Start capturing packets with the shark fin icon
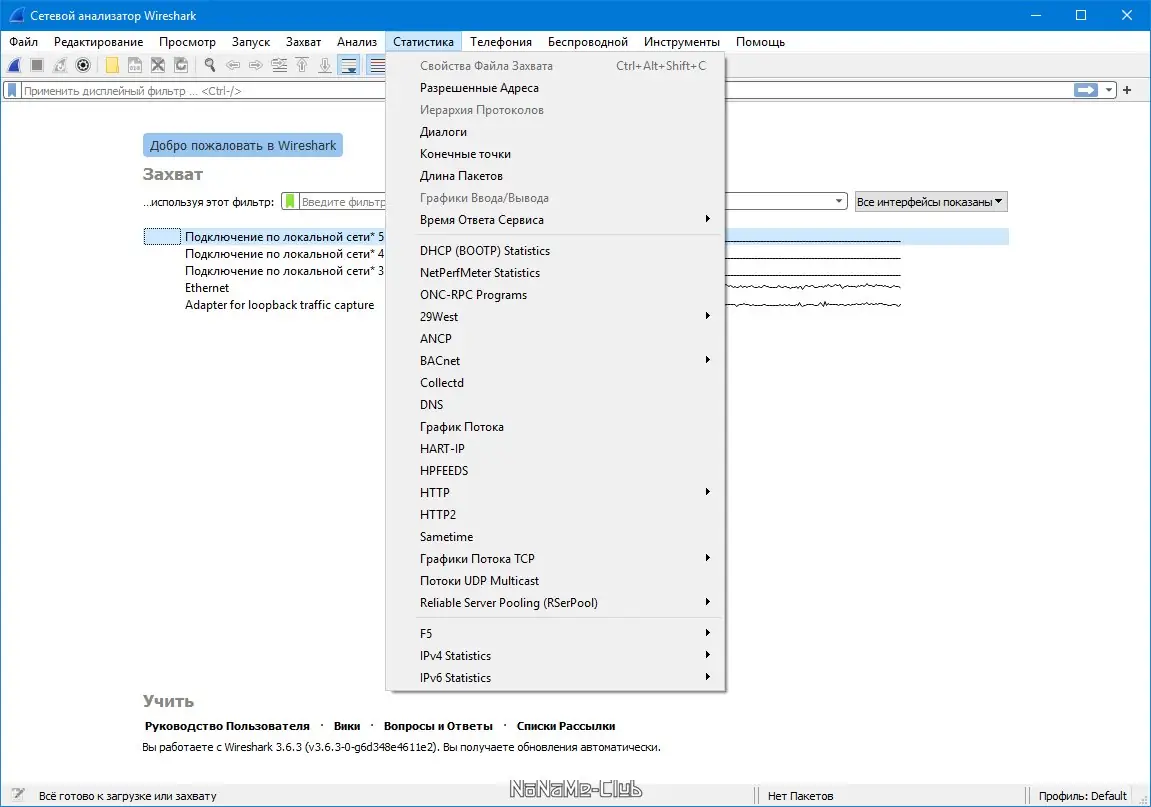Viewport: 1151px width, 807px height. coord(14,65)
